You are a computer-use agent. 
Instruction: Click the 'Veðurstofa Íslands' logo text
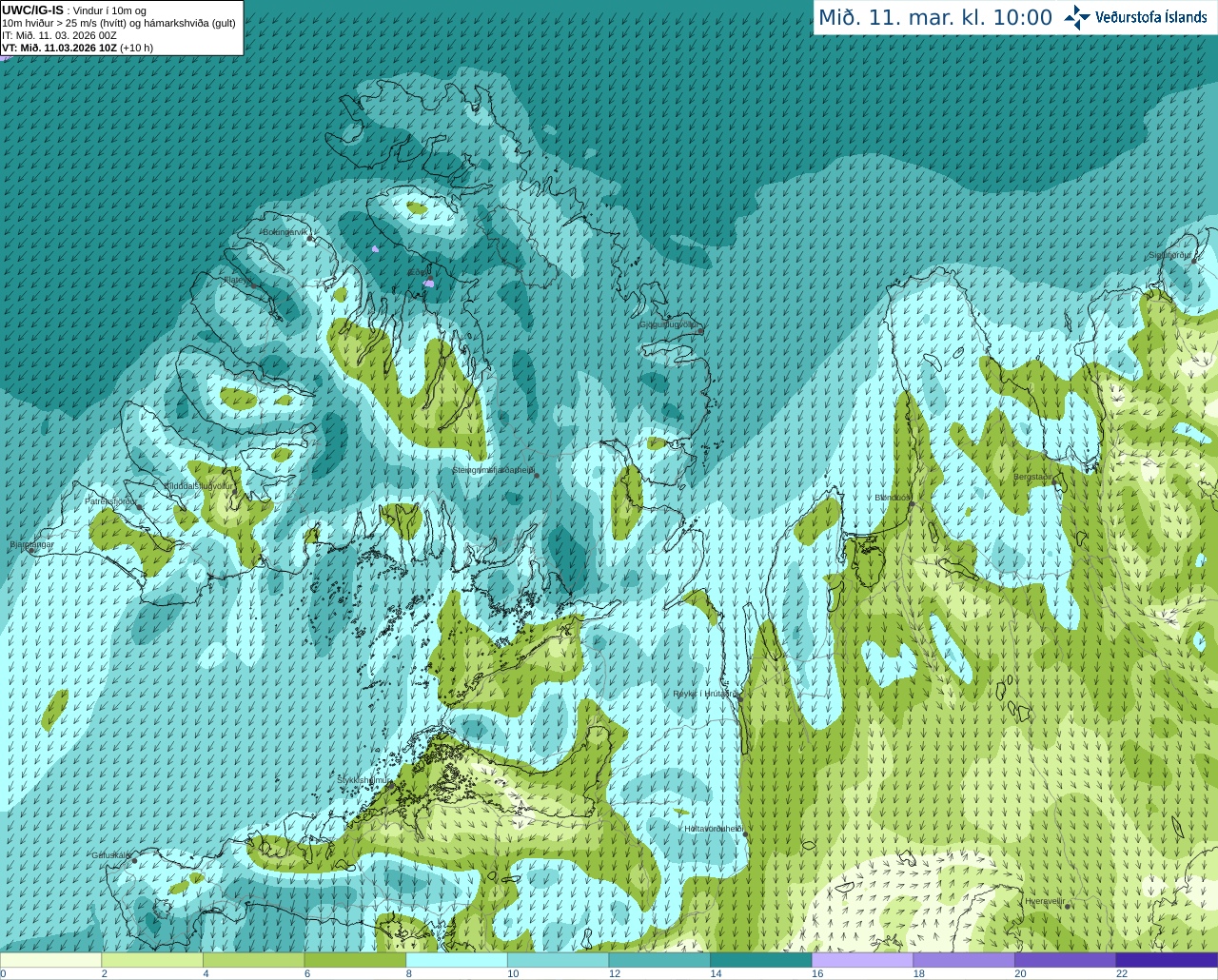1151,17
